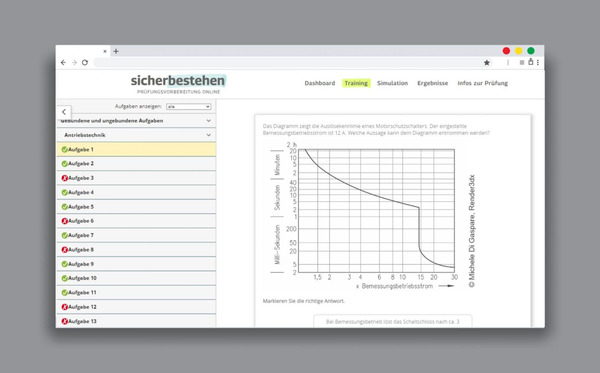600x373 pixels.
Task: Select the Training menu item
Action: (x=356, y=83)
